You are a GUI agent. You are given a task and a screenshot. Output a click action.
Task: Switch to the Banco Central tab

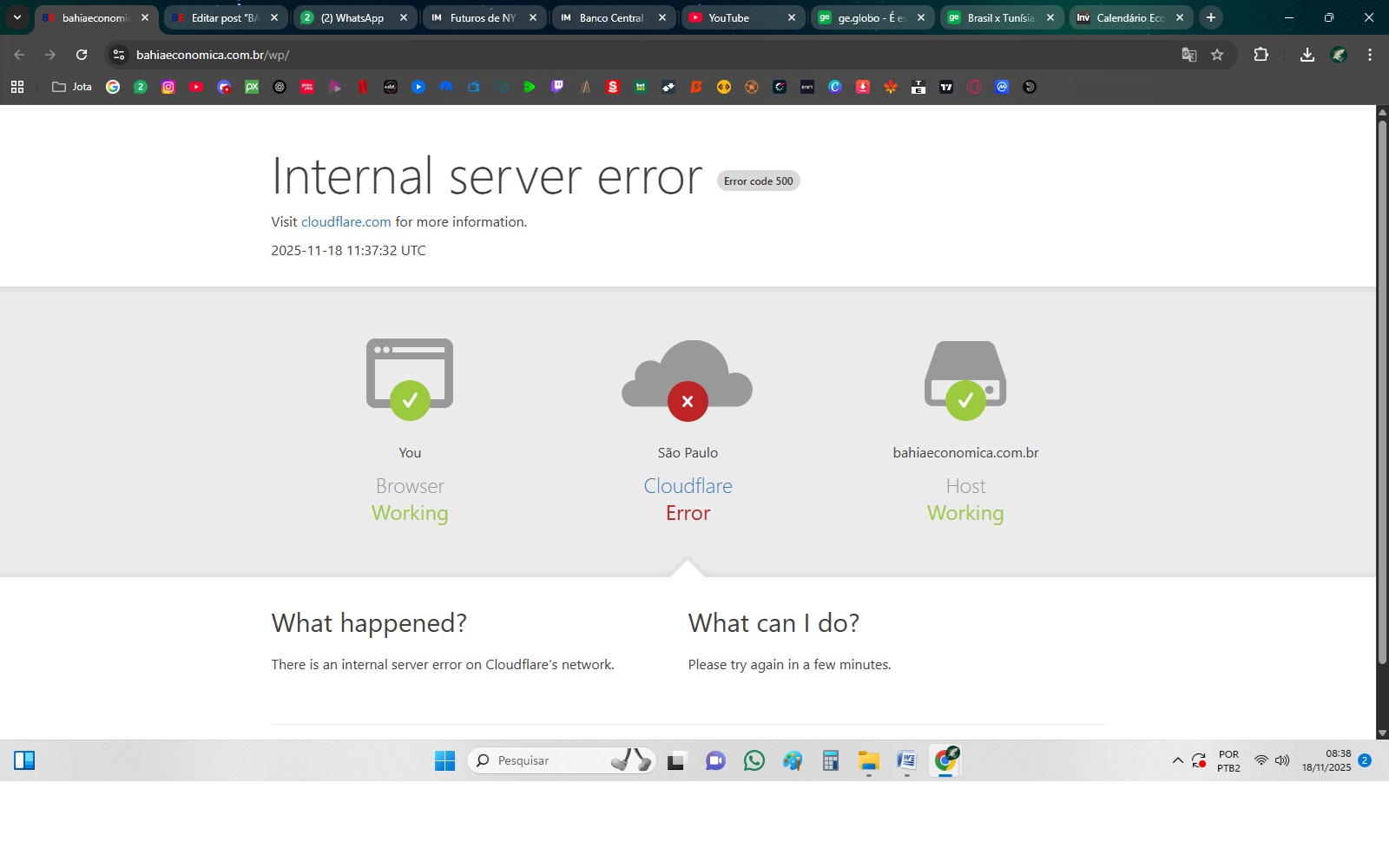[x=608, y=17]
